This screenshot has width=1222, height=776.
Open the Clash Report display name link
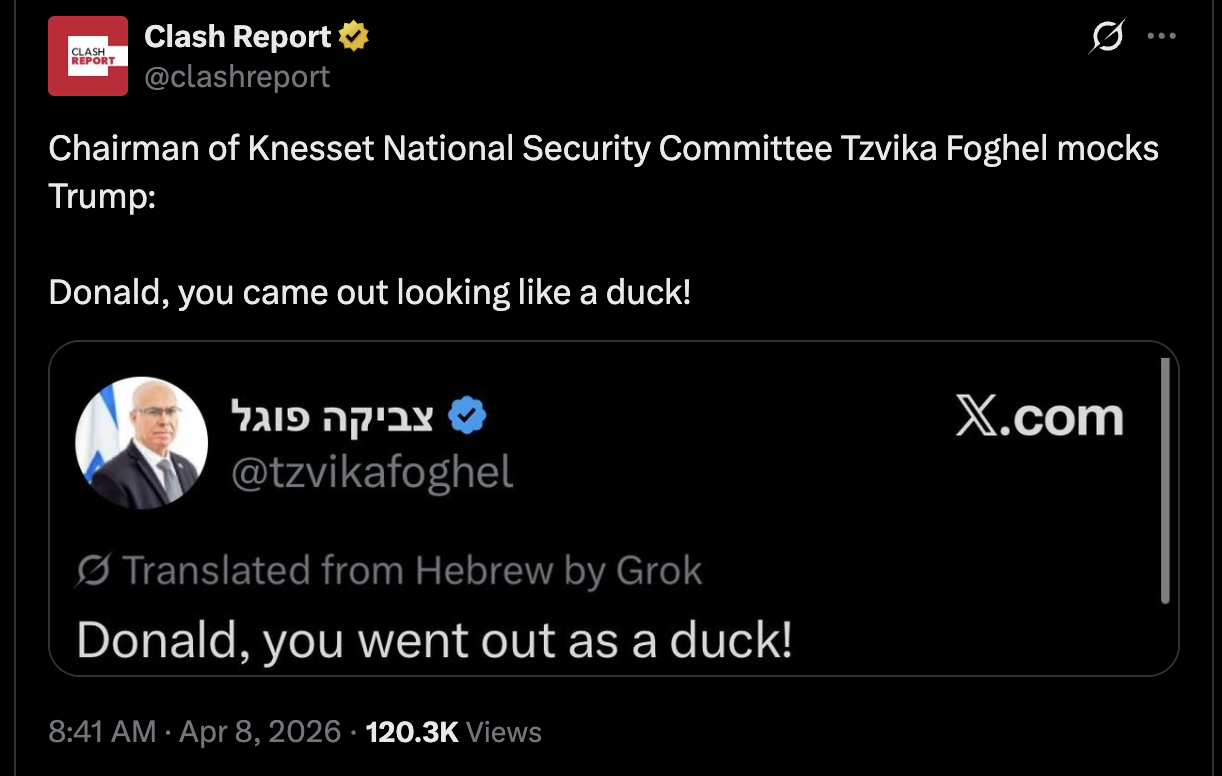pyautogui.click(x=237, y=37)
